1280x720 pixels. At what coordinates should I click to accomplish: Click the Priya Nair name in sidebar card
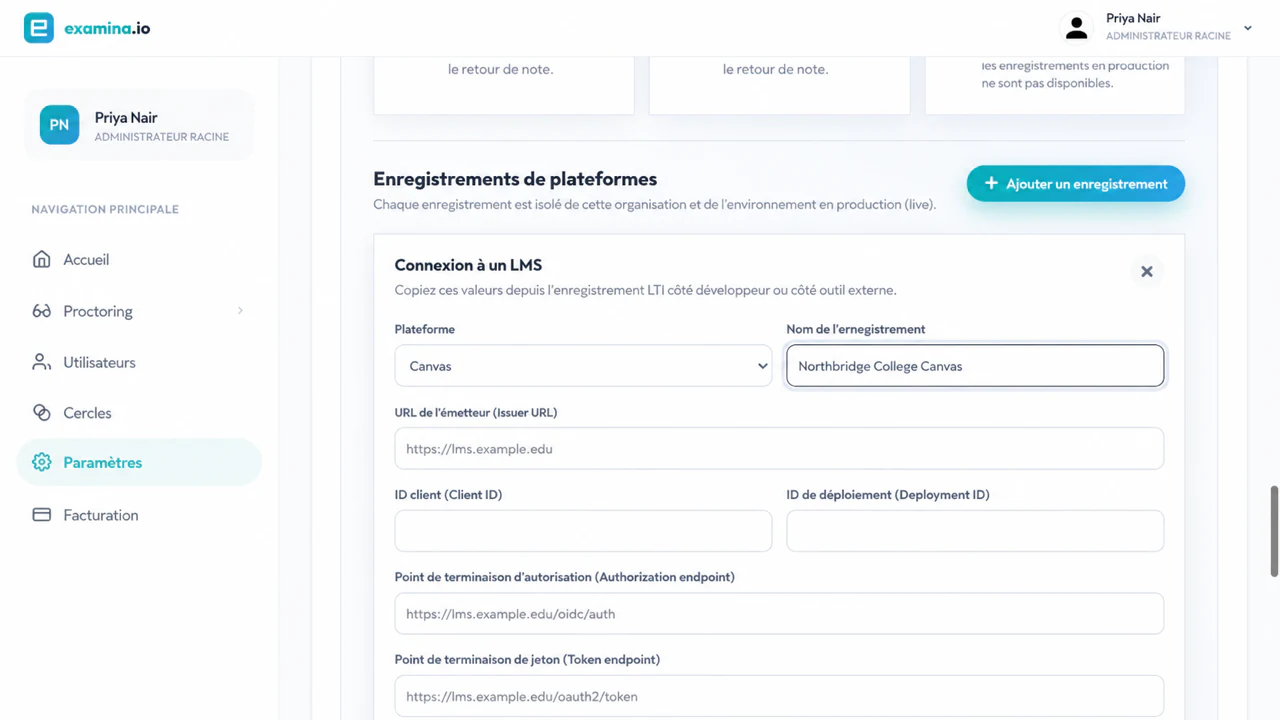pos(126,117)
